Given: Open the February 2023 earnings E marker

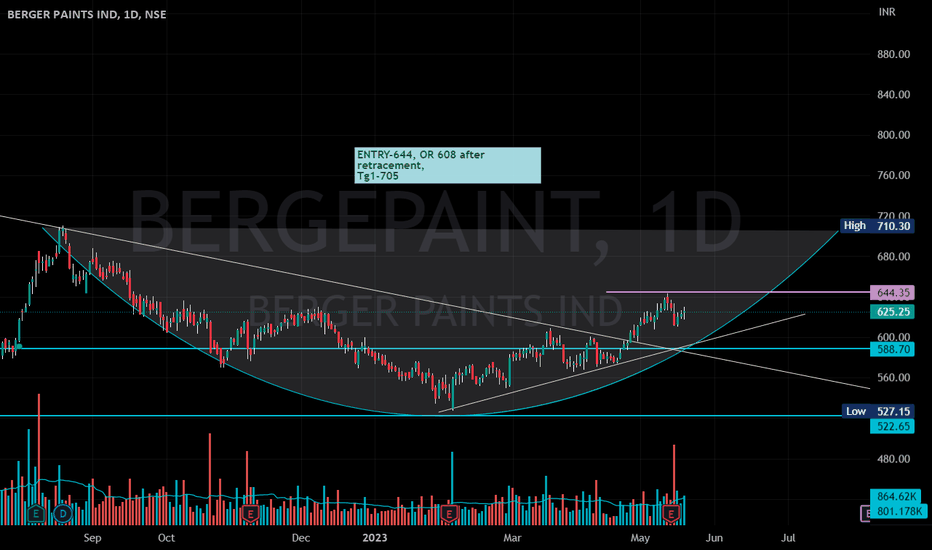Looking at the screenshot, I should coord(449,513).
